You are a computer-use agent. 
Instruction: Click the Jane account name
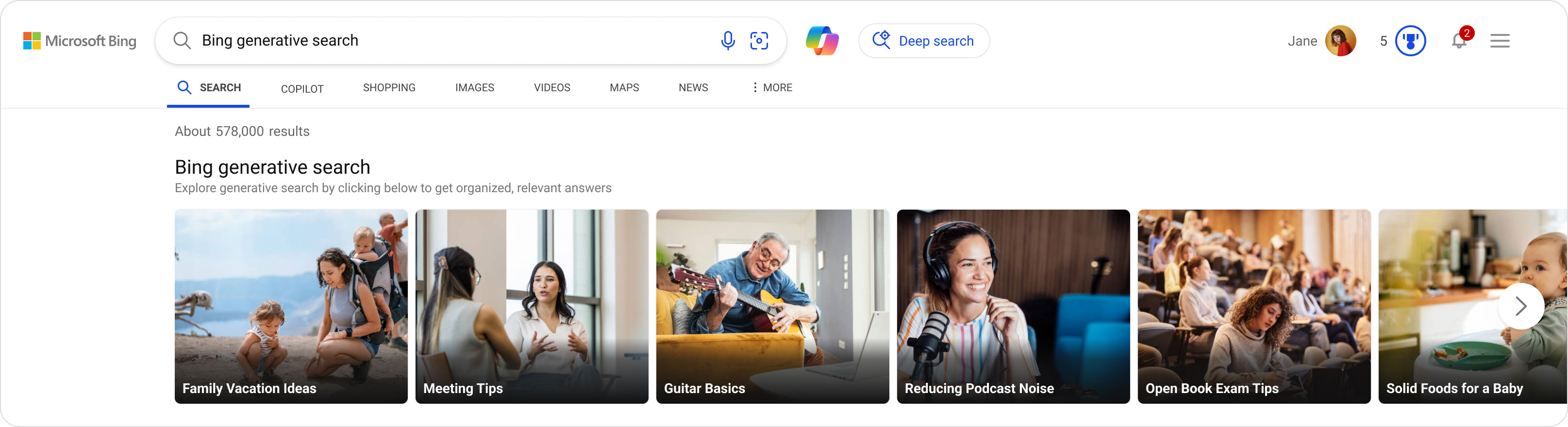click(x=1302, y=41)
